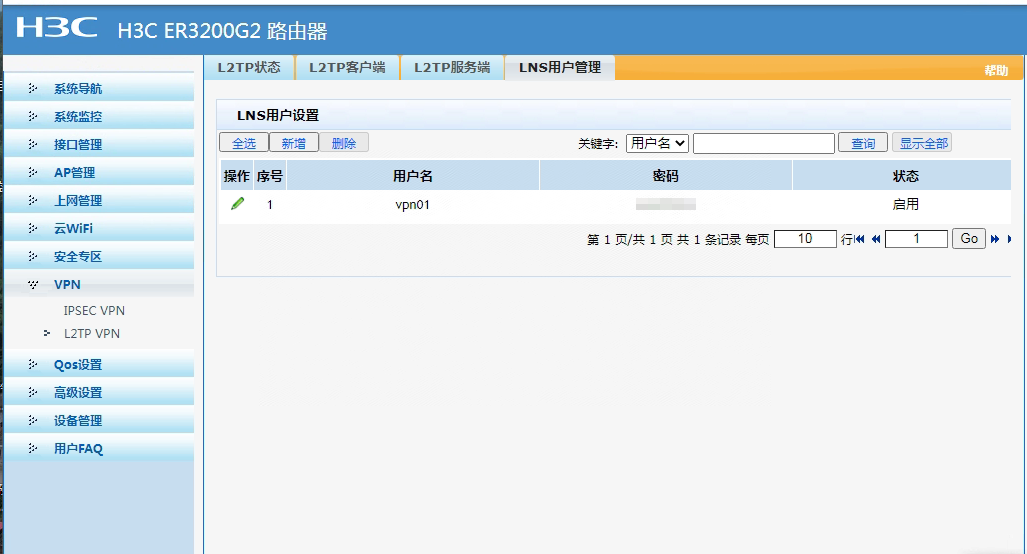The height and width of the screenshot is (554, 1027).
Task: Go to first page arrow icon
Action: pos(859,239)
